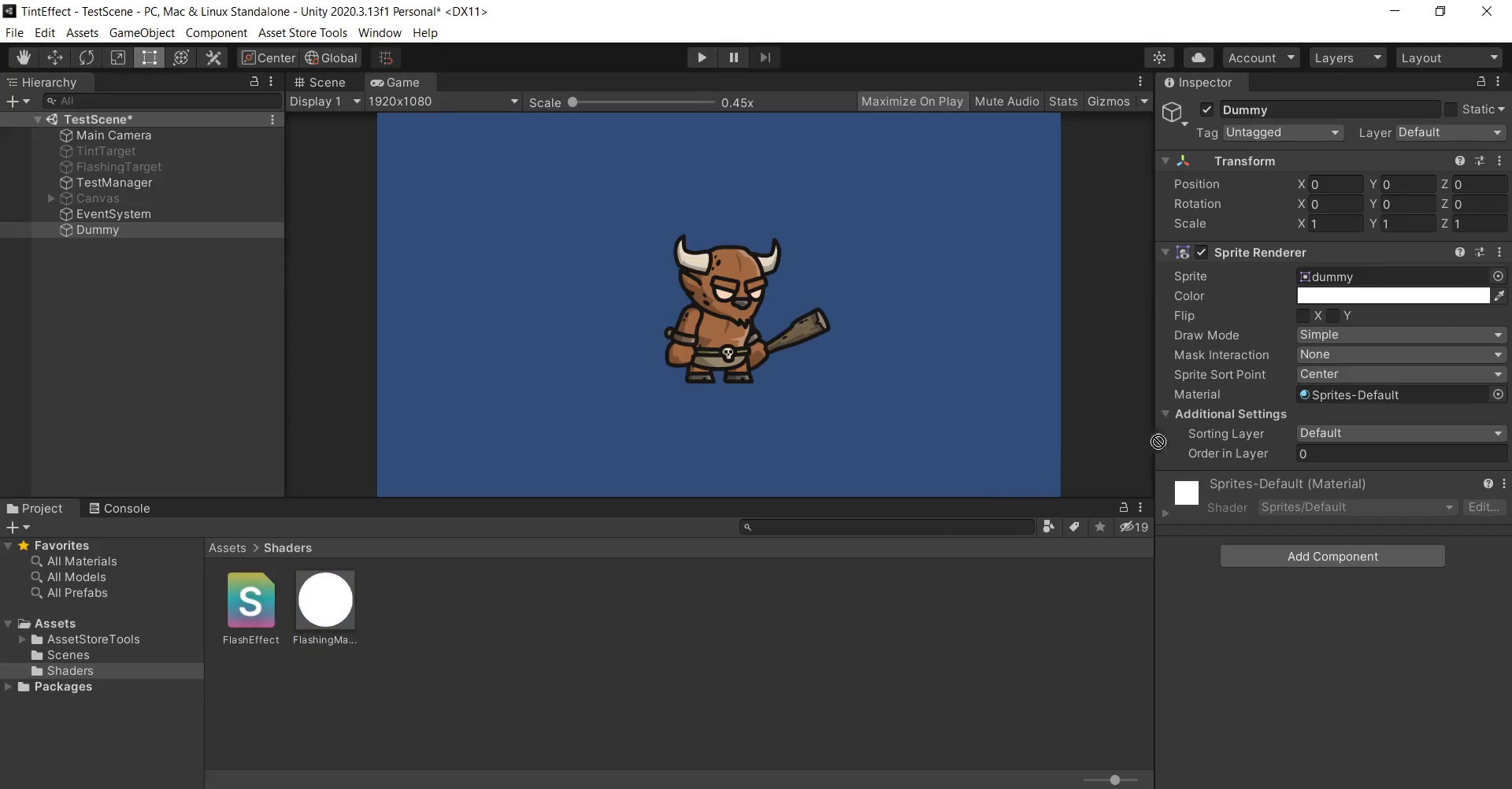Open Asset Store Tools menu

click(302, 33)
